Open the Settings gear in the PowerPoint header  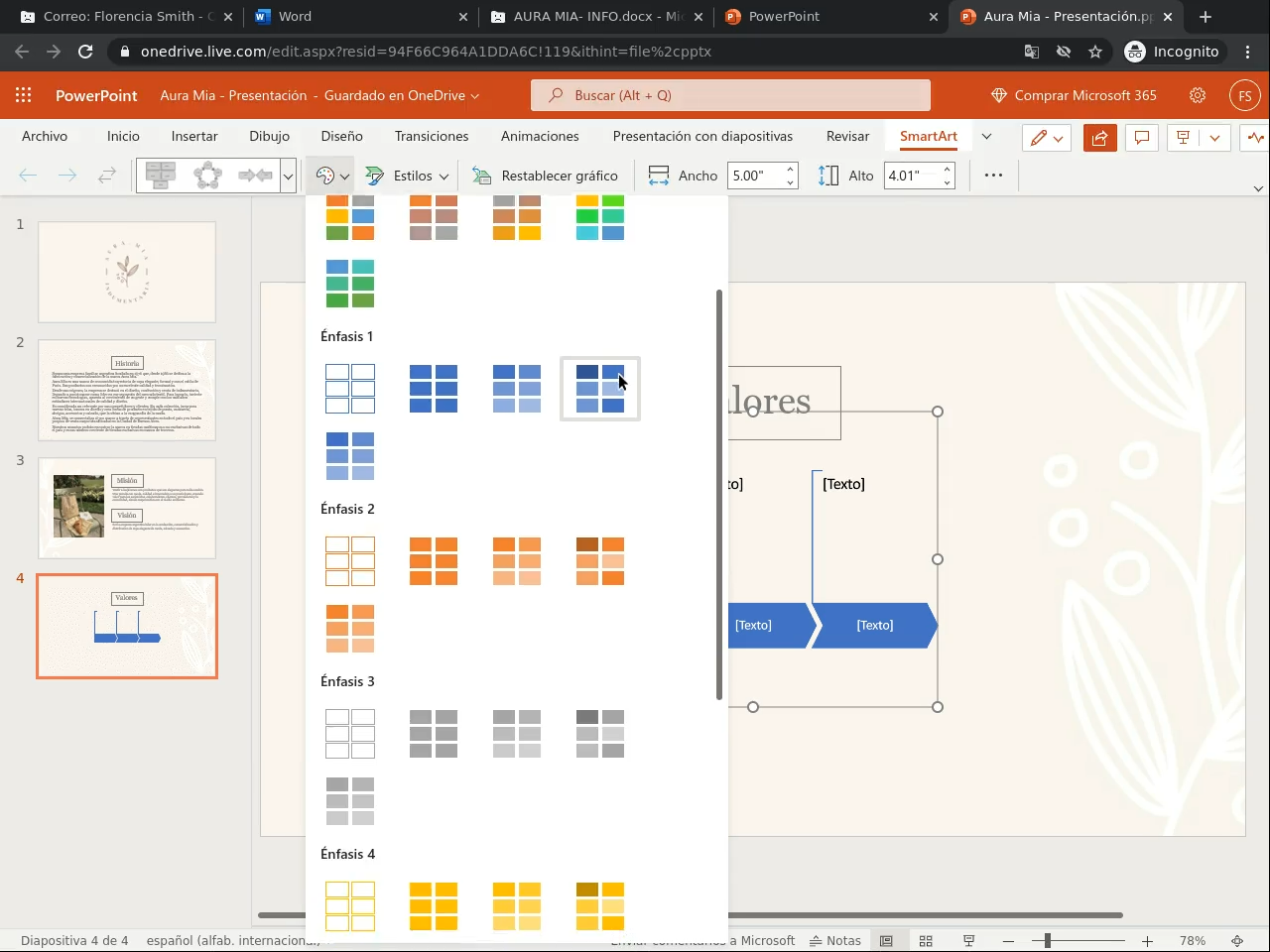[x=1198, y=95]
